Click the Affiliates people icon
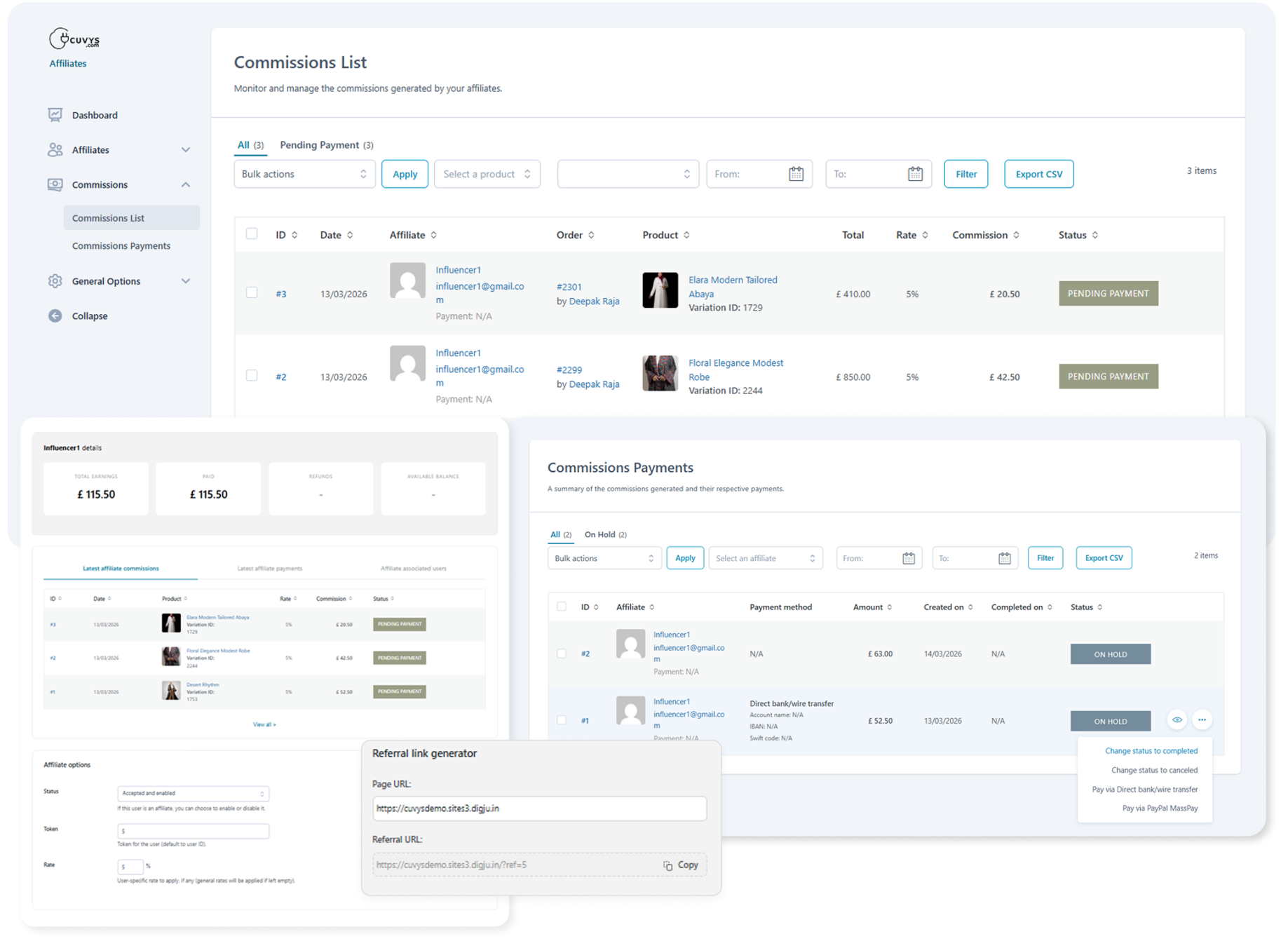The image size is (1288, 941). point(55,150)
